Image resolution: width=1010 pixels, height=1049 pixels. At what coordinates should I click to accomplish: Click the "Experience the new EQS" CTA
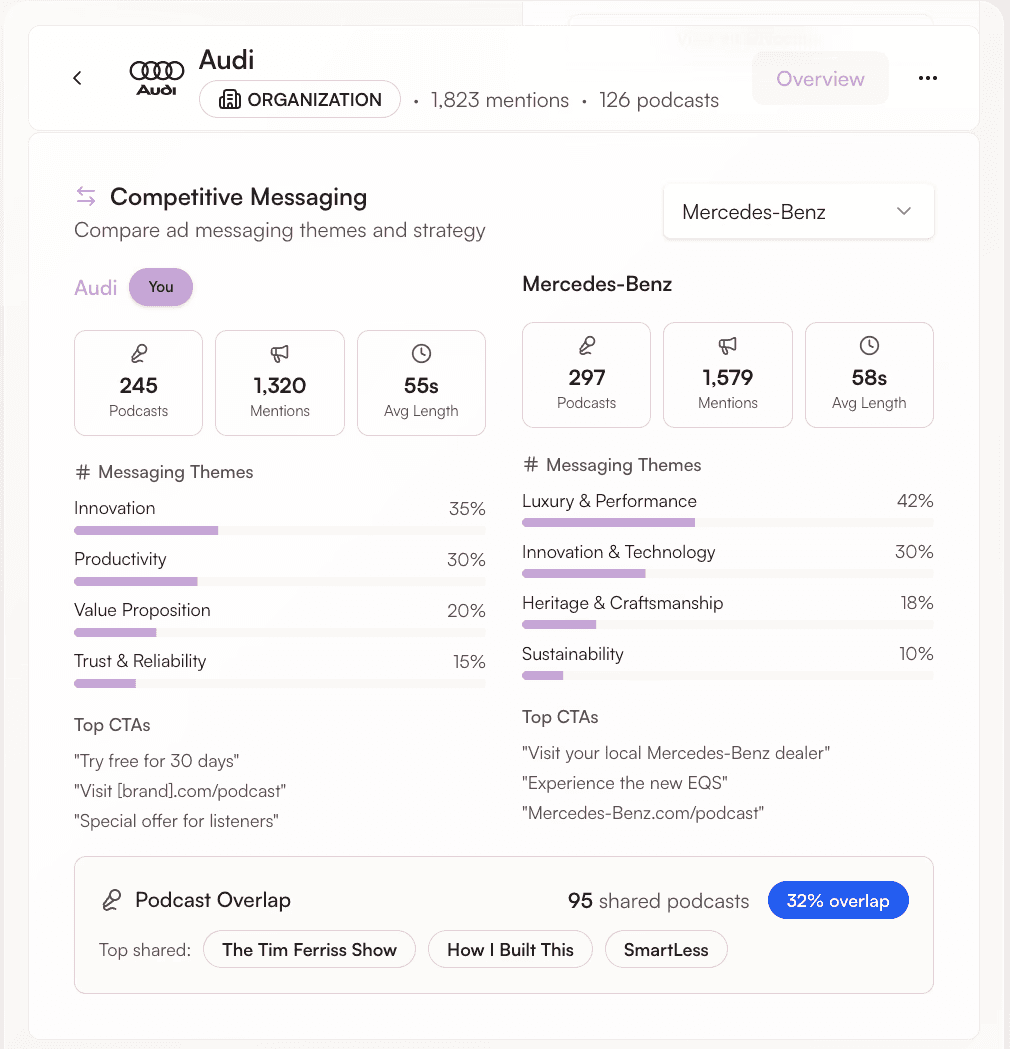(x=625, y=783)
